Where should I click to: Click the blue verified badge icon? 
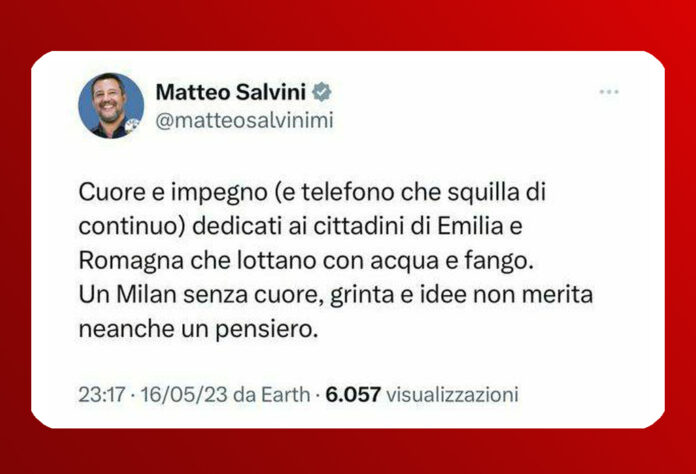point(321,92)
